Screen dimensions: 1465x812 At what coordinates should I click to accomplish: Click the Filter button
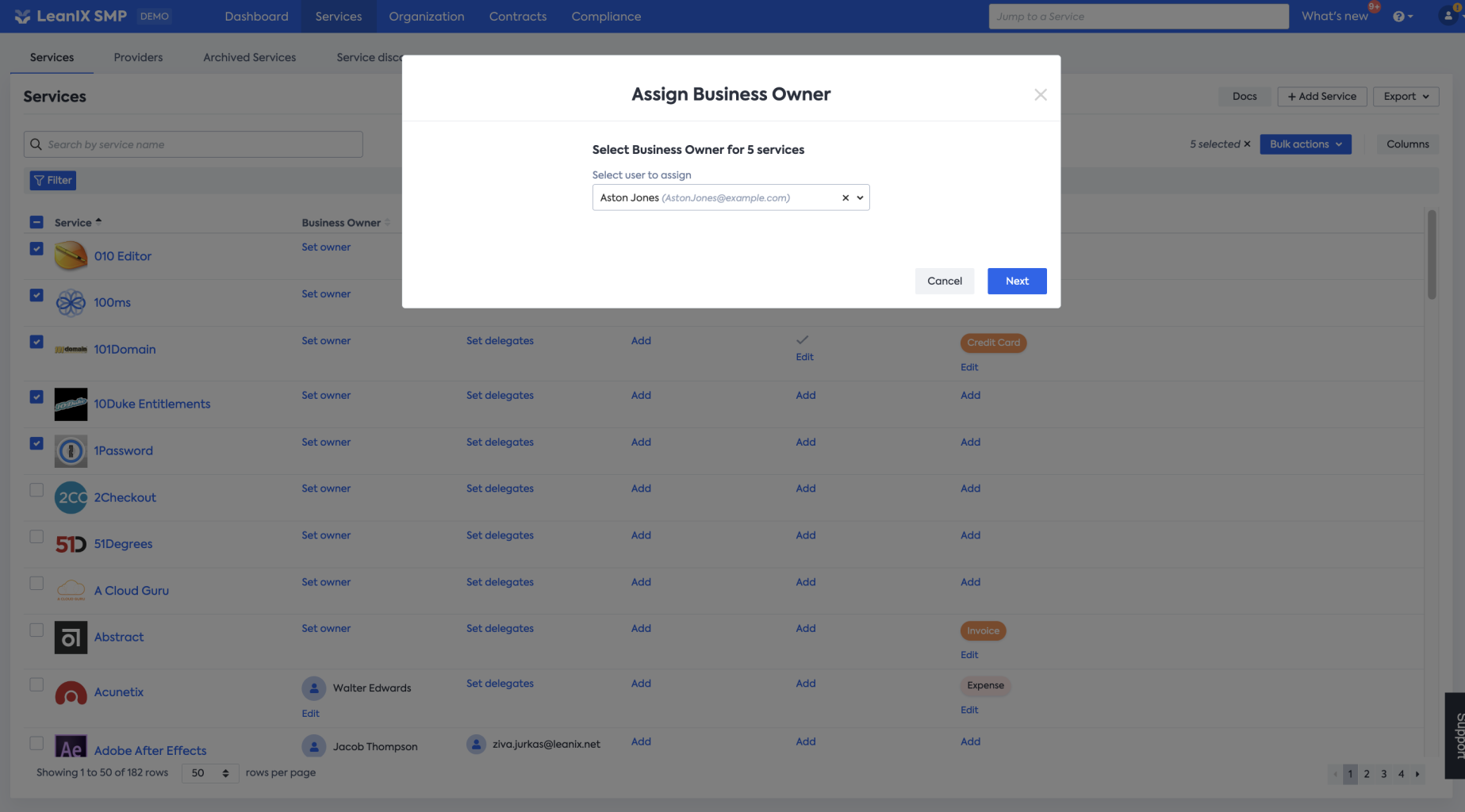click(53, 181)
